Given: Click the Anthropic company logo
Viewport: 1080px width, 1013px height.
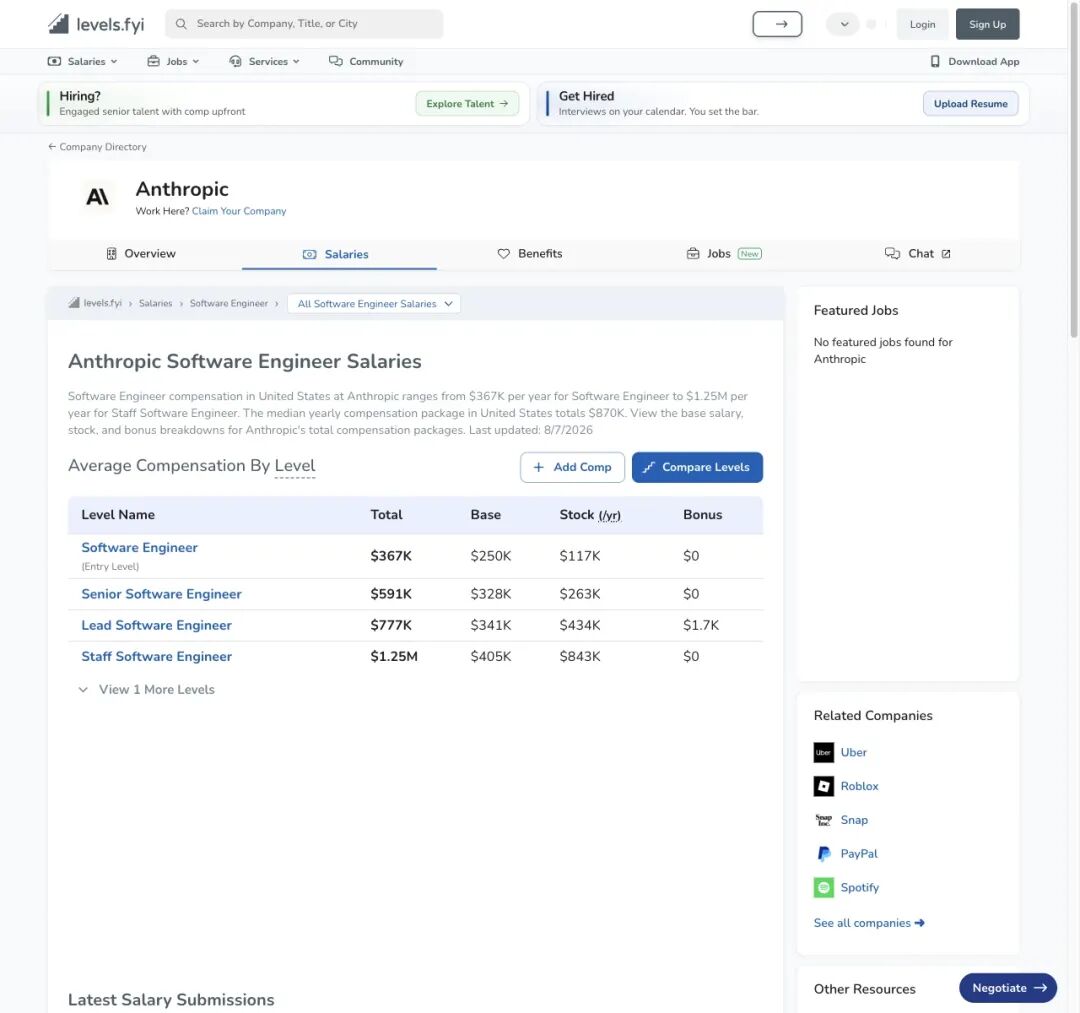Looking at the screenshot, I should (97, 198).
